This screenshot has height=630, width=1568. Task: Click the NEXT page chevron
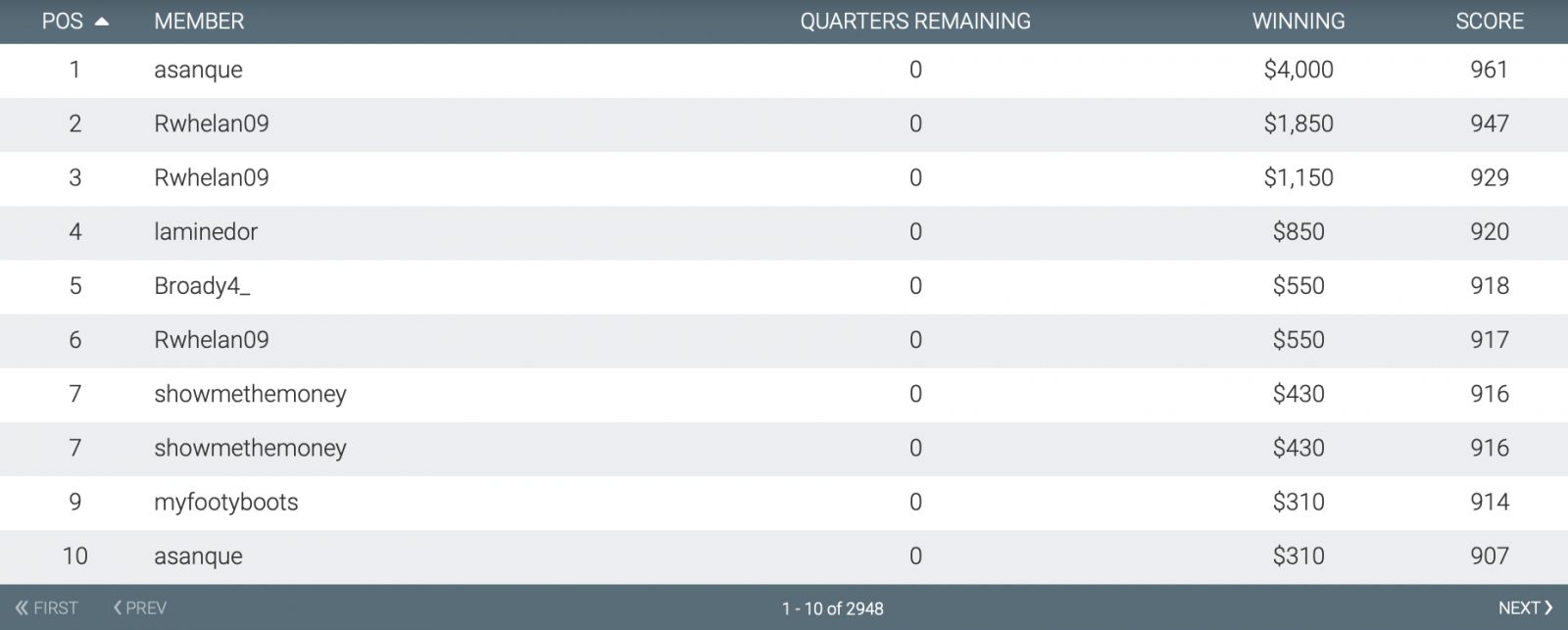(x=1548, y=607)
